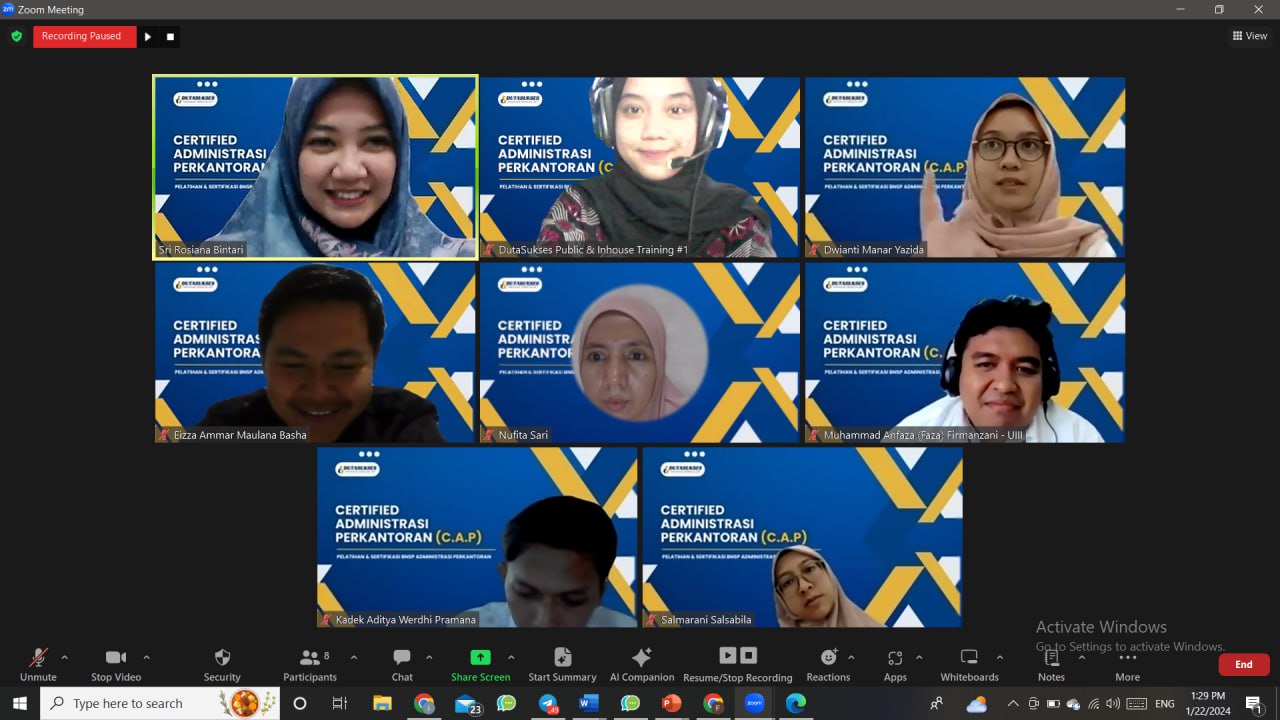Unmute the microphone in Zoom toolbar
Viewport: 1280px width, 720px height.
tap(38, 665)
